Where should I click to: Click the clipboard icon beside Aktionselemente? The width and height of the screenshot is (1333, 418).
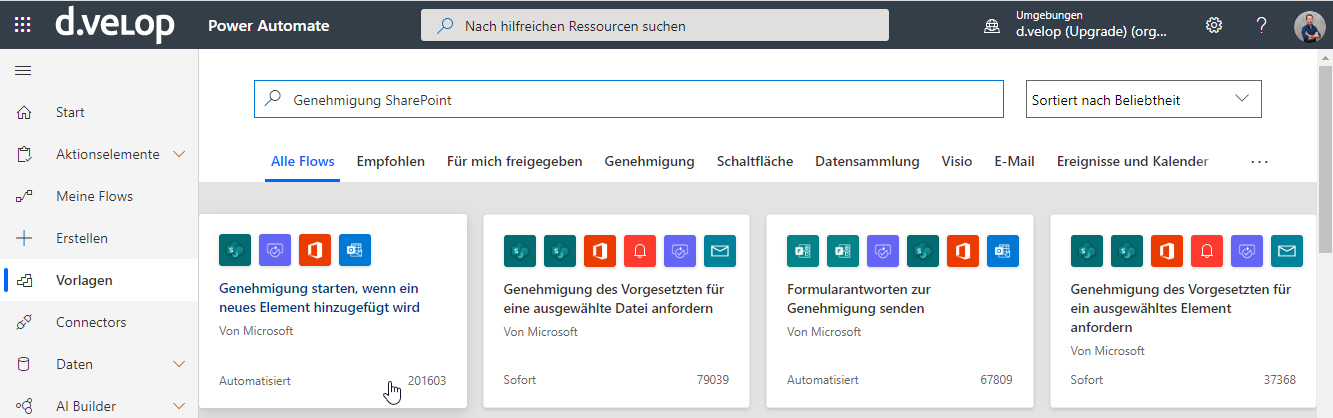25,154
